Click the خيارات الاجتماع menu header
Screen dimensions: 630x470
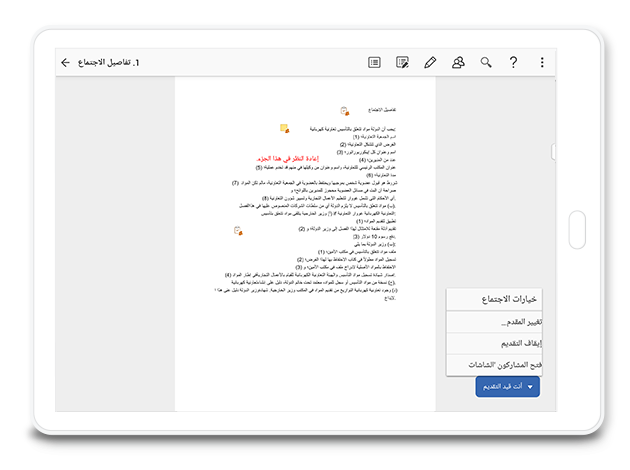pyautogui.click(x=494, y=299)
